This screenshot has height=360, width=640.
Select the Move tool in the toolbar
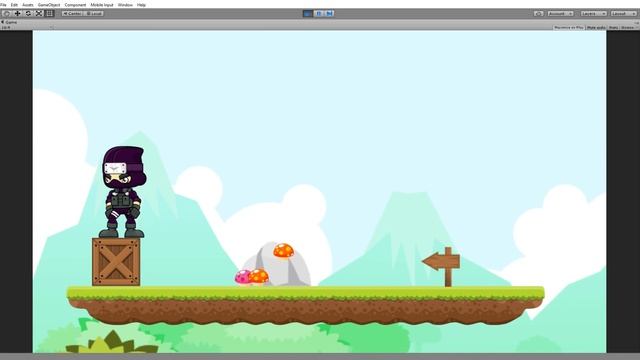tap(18, 13)
